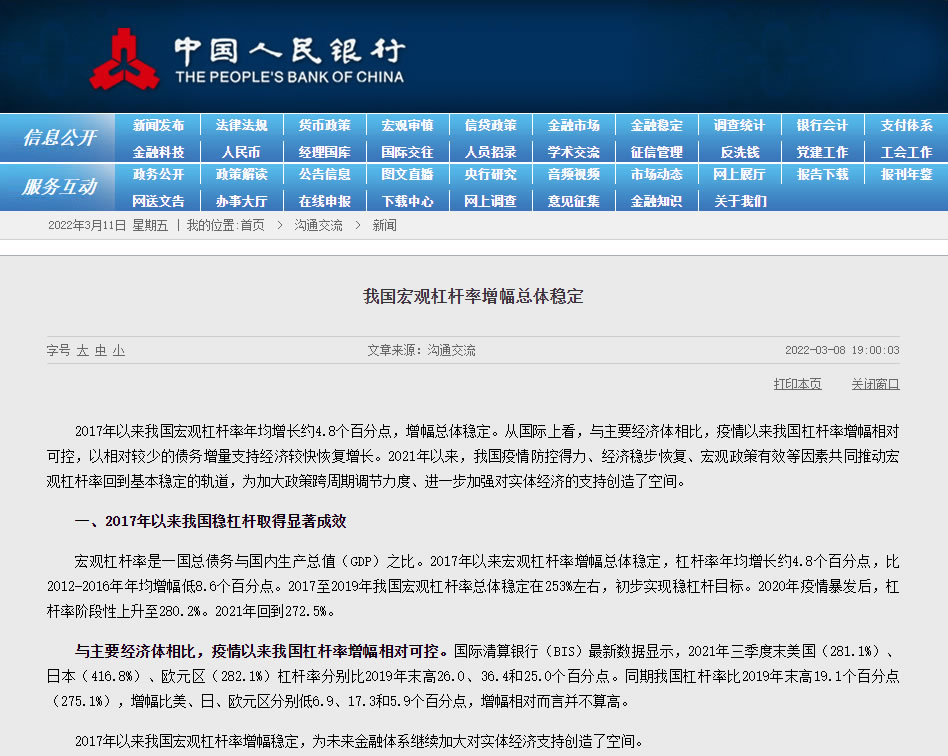
Task: Select 金融知识 menu item
Action: point(657,201)
